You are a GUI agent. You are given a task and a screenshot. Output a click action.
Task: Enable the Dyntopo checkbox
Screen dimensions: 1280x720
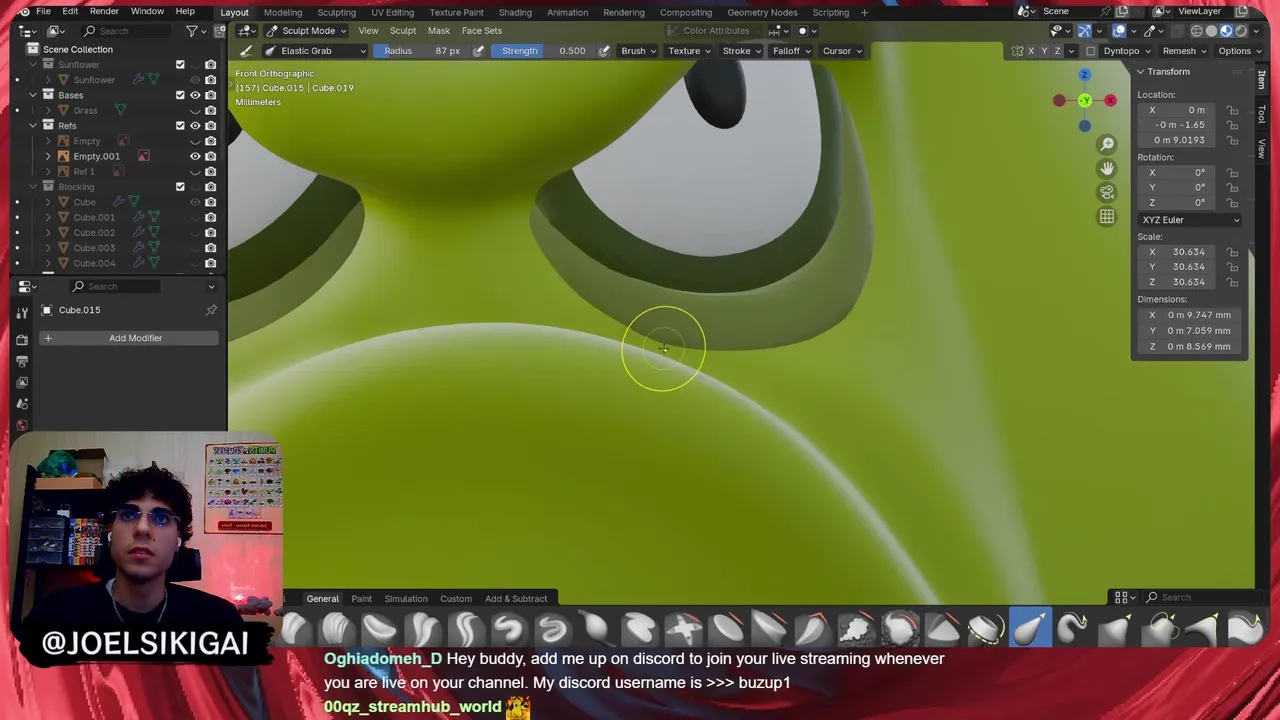point(1091,51)
